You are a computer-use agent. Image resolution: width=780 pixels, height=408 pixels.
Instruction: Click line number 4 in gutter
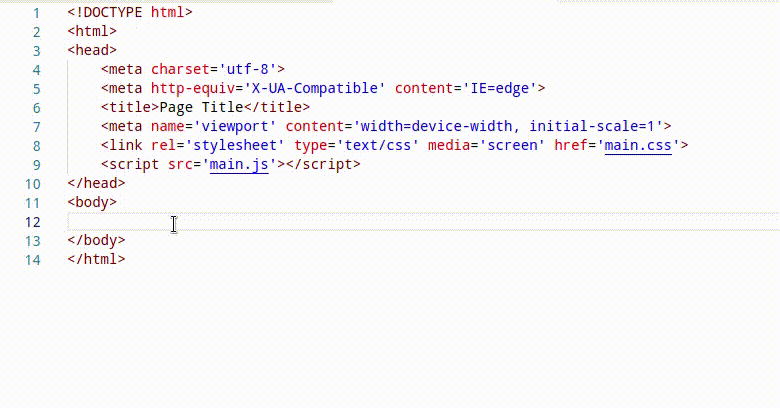point(36,70)
